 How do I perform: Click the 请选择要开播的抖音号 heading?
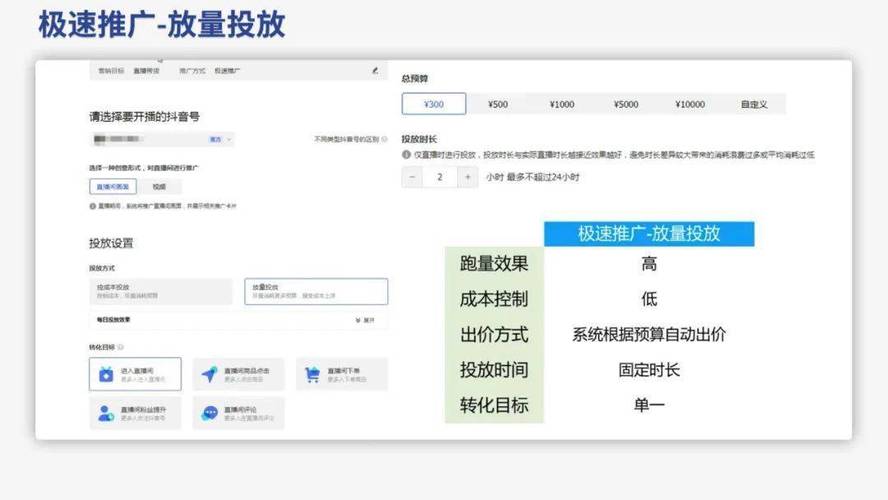144,117
